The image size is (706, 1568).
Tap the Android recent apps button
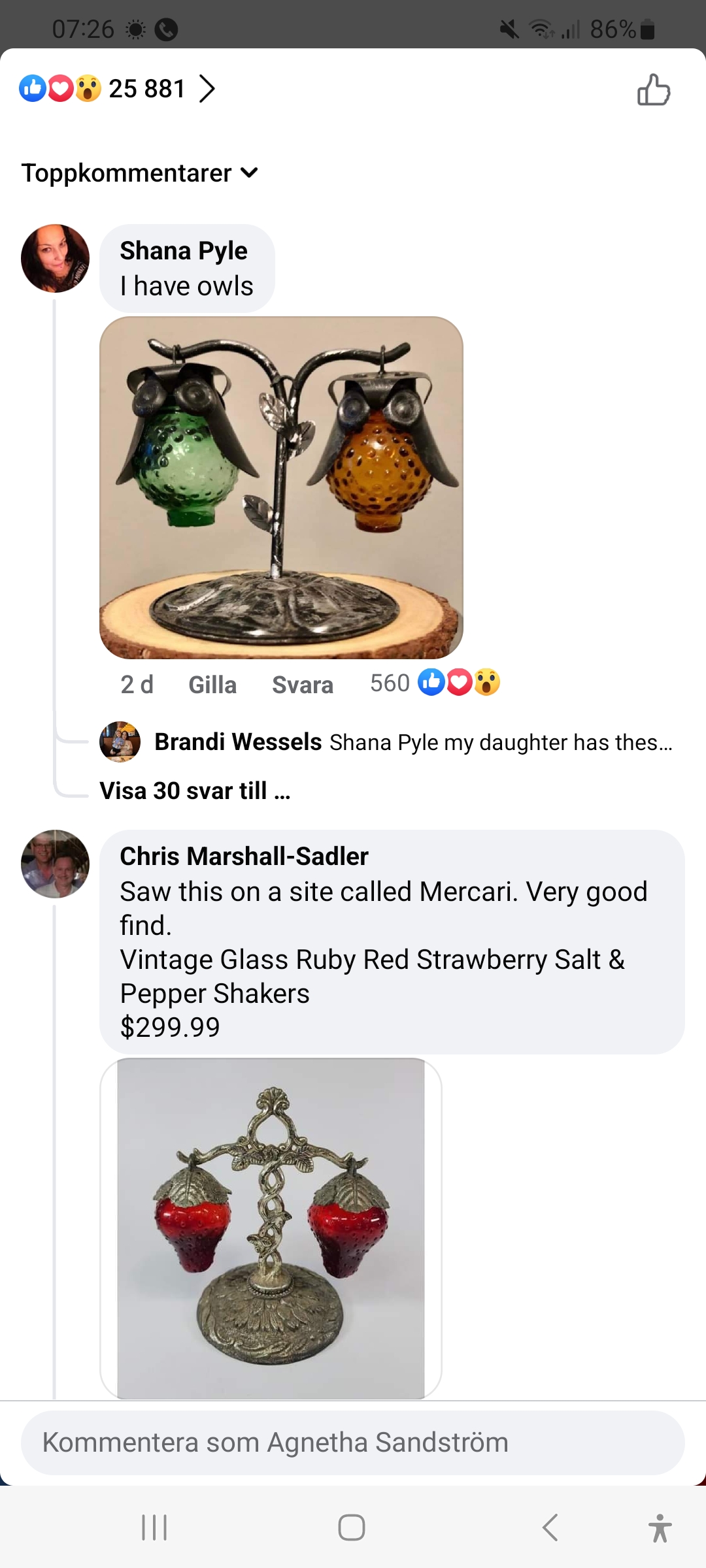tap(155, 1527)
